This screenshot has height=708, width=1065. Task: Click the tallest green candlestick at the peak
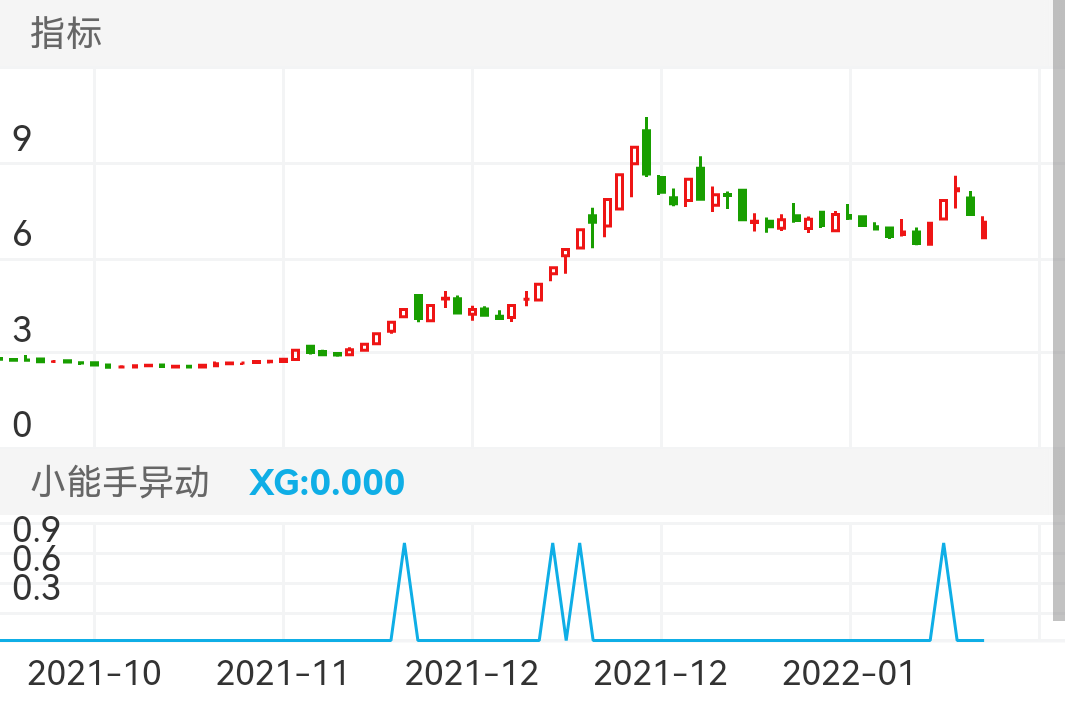(x=647, y=151)
